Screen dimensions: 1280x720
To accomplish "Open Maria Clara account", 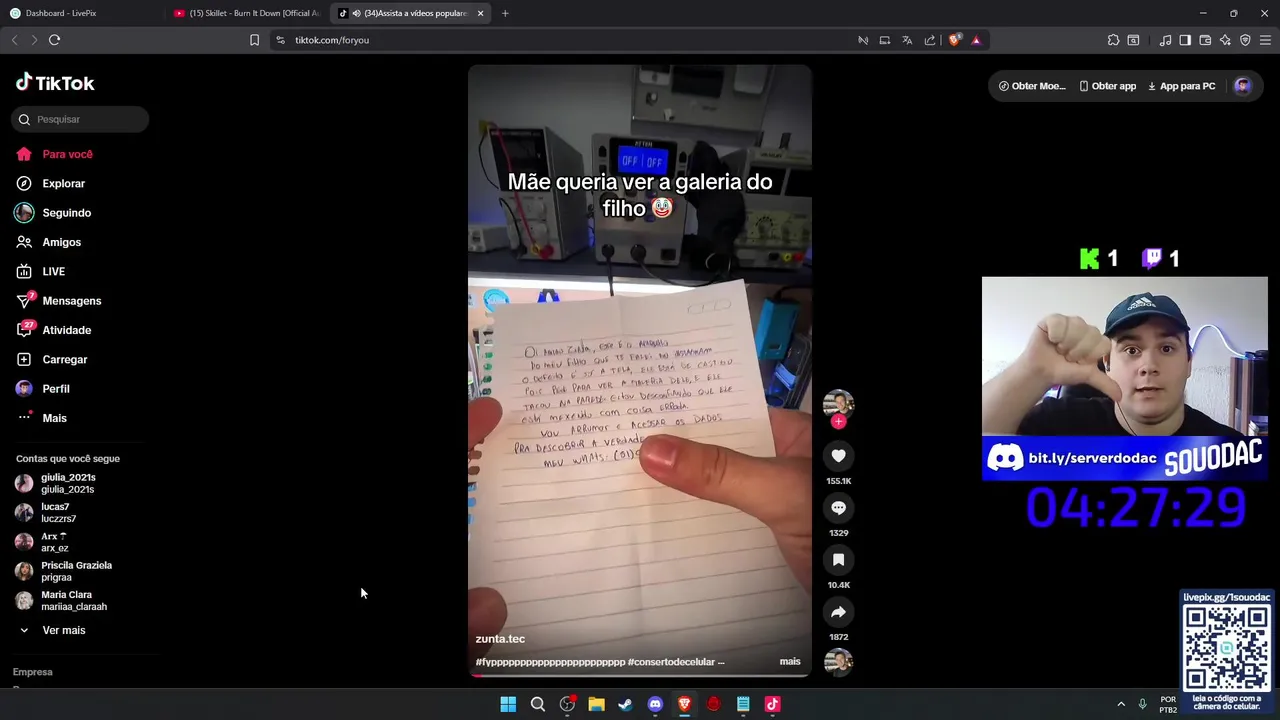I will click(x=73, y=601).
